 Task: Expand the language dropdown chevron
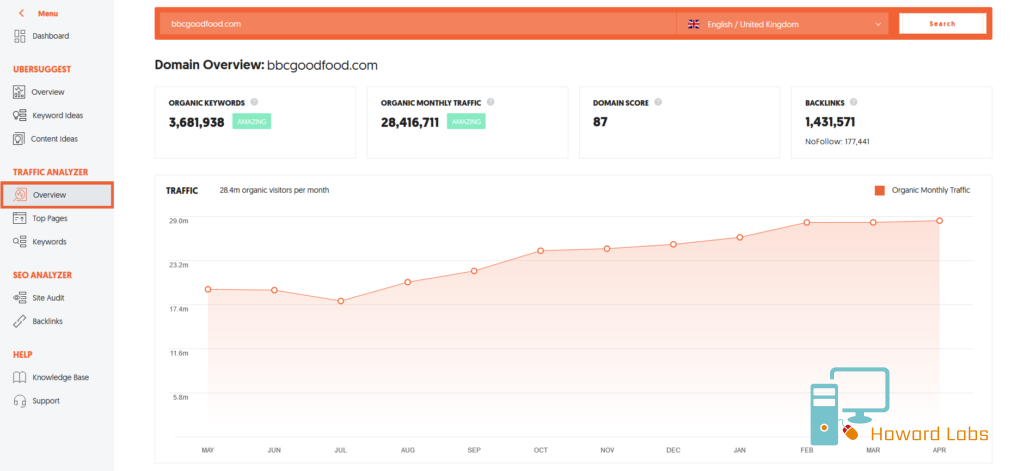pos(878,25)
